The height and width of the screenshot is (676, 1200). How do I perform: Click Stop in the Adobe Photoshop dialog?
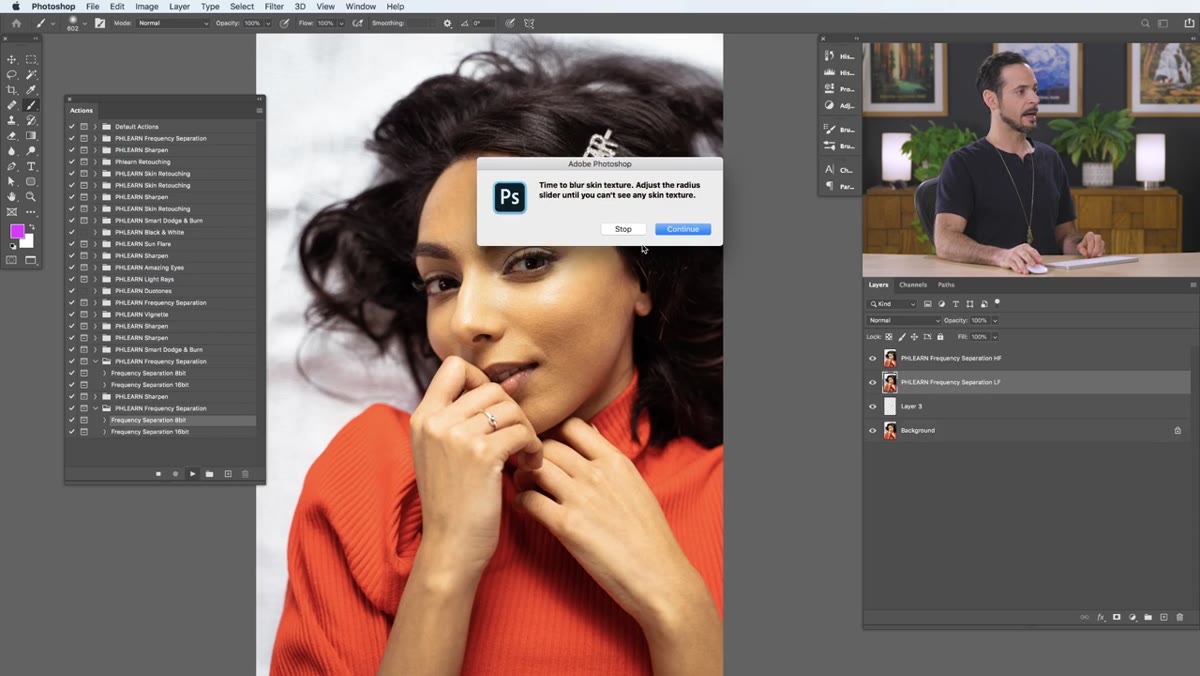[x=623, y=229]
